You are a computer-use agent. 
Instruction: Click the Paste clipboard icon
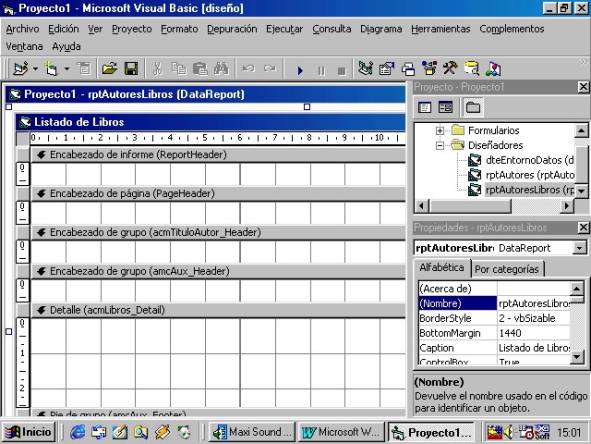point(200,69)
